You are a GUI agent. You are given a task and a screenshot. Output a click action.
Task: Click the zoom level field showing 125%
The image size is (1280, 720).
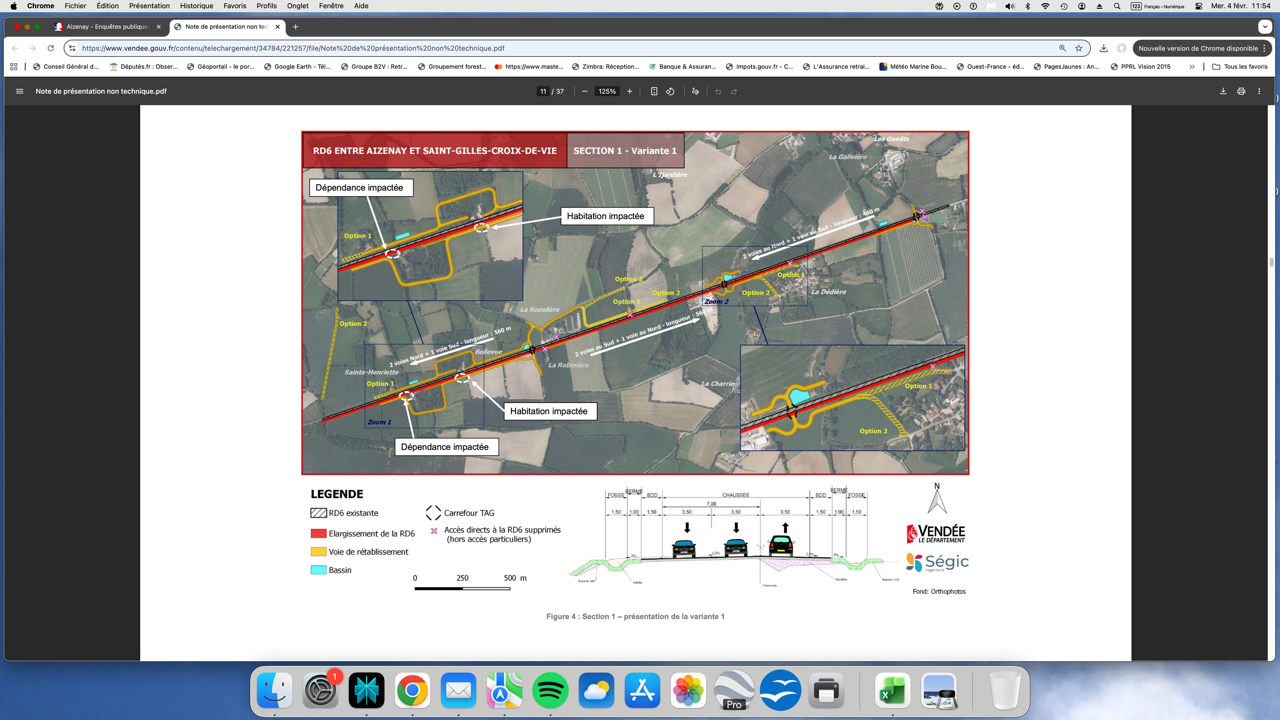(x=607, y=91)
